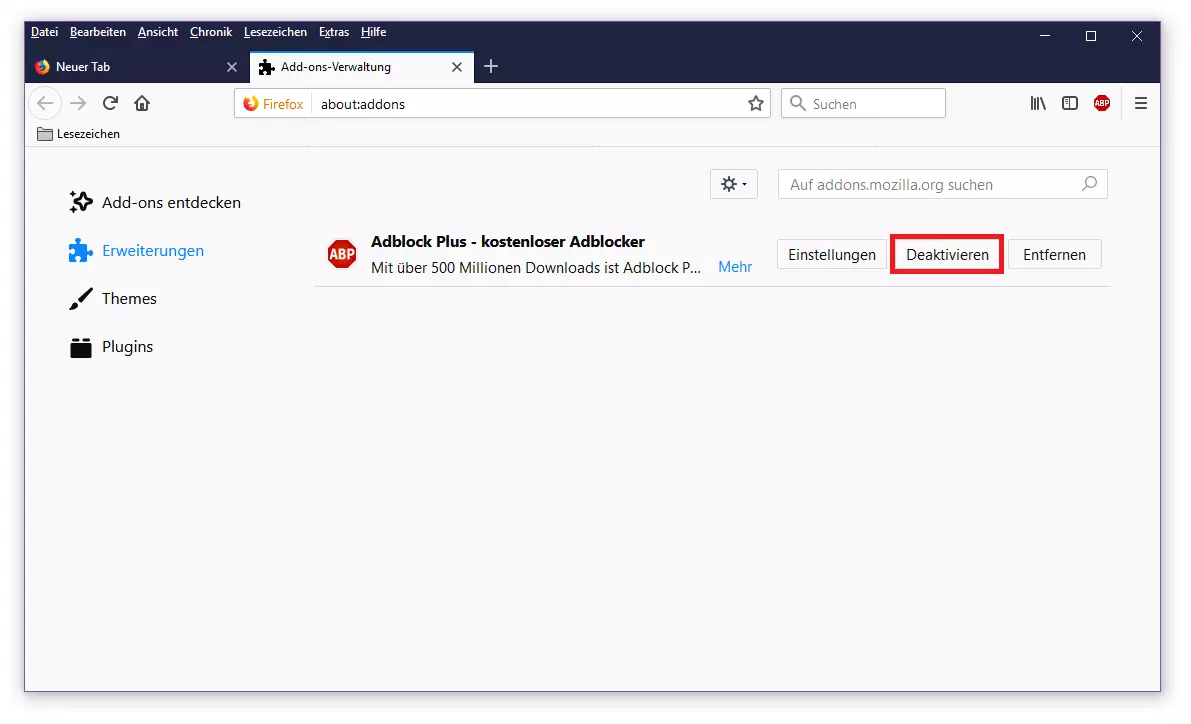Bookmark this page with the star

point(755,103)
